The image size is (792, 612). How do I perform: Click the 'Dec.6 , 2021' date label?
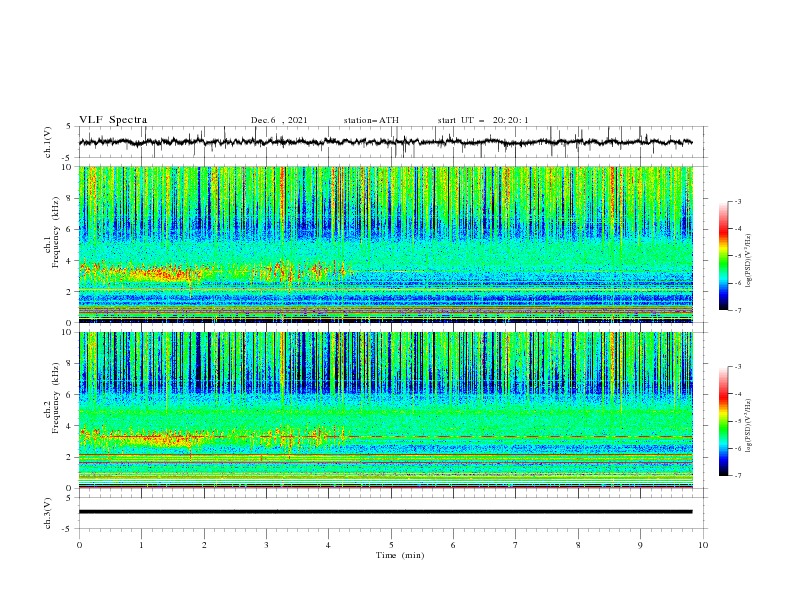point(279,120)
